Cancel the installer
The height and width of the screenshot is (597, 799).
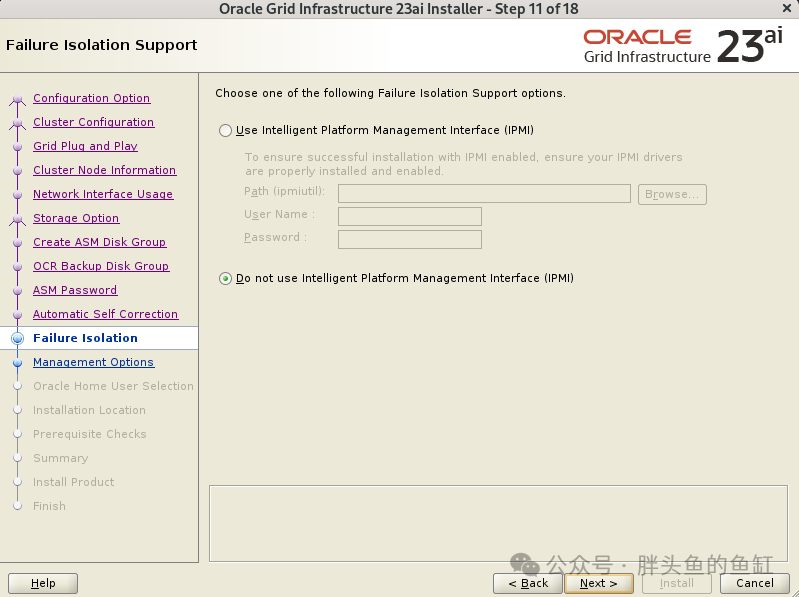point(755,583)
